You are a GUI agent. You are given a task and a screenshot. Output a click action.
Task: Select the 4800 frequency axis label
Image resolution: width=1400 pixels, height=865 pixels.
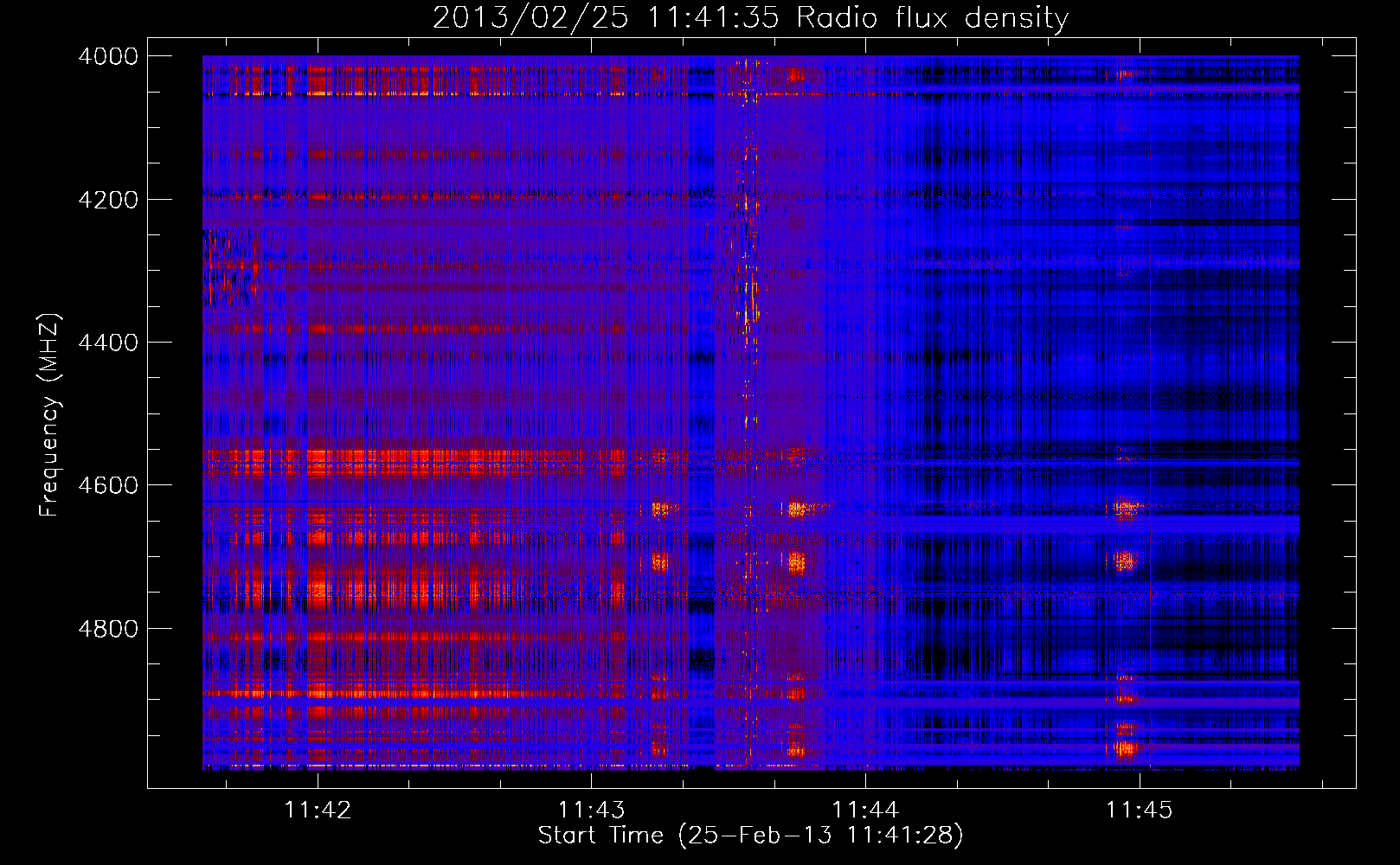coord(108,629)
